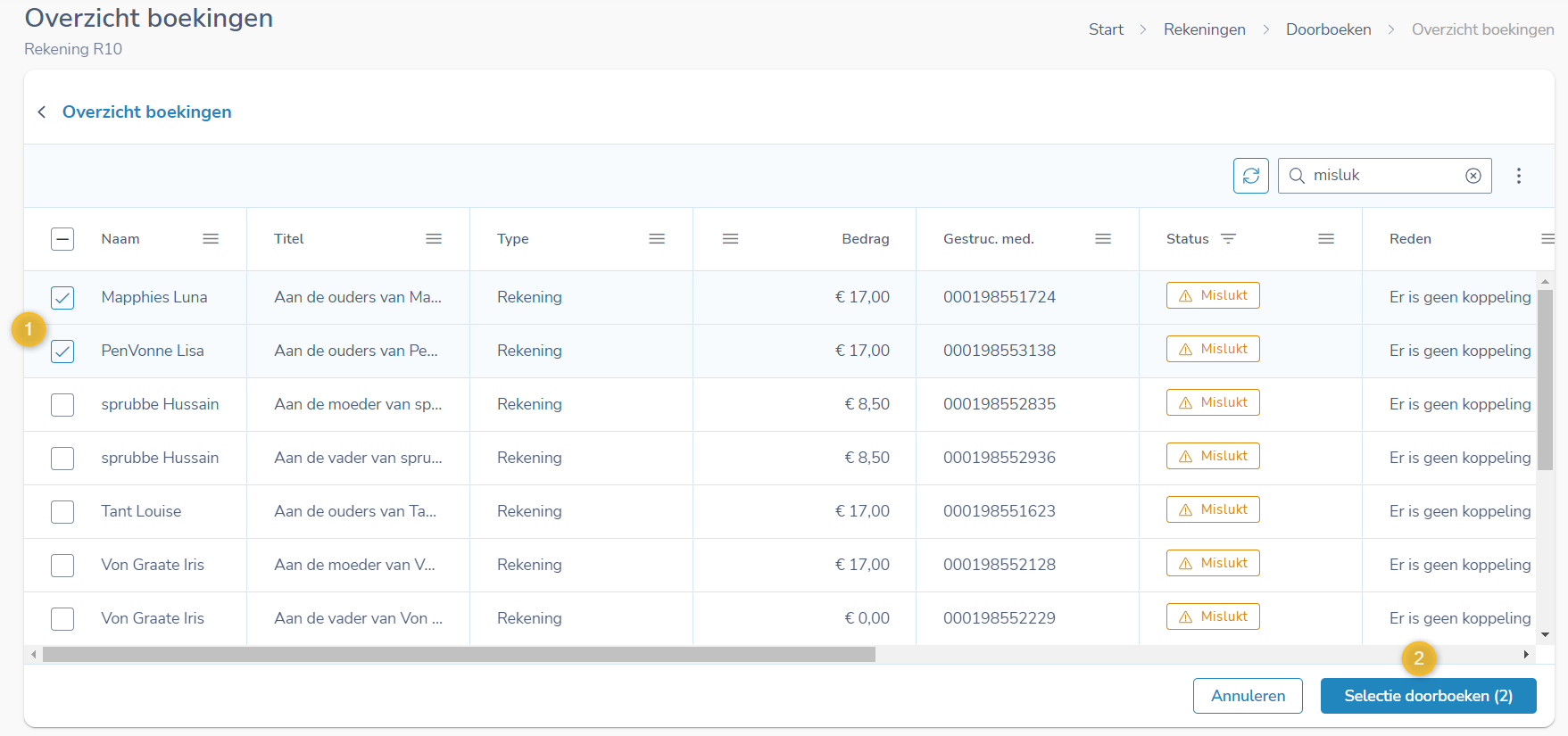This screenshot has width=1568, height=736.
Task: Open the Naam column menu icon
Action: [211, 238]
